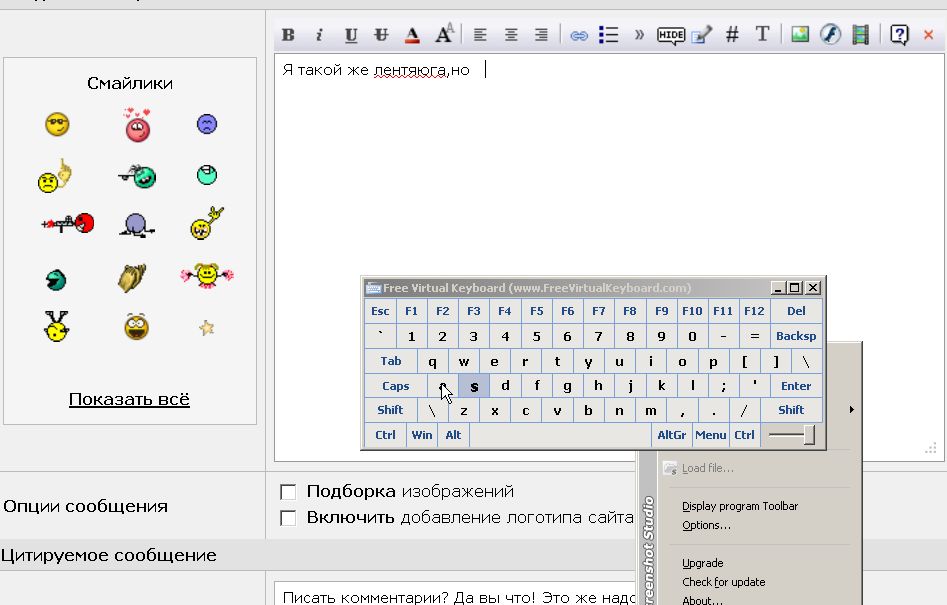Screen dimensions: 947x605
Task: Insert the sunglasses smiley
Action: [x=57, y=124]
